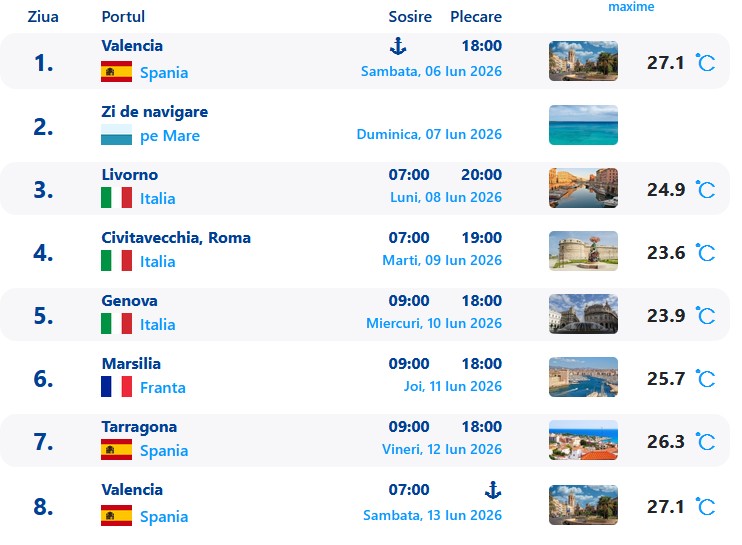Open the turquoise sea day thumbnail
The image size is (742, 545).
(583, 125)
